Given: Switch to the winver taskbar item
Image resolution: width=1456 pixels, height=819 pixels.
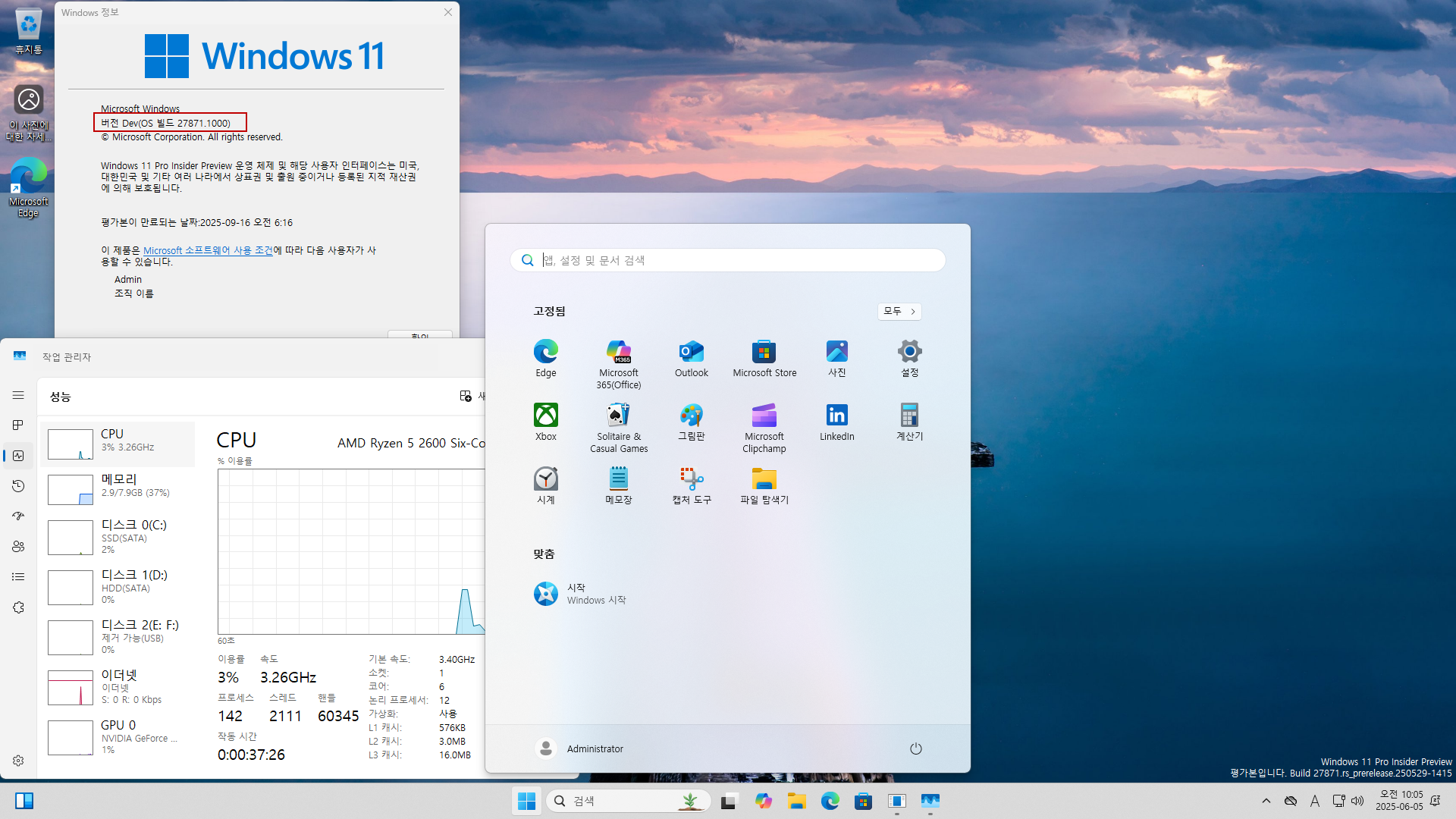Looking at the screenshot, I should point(896,801).
